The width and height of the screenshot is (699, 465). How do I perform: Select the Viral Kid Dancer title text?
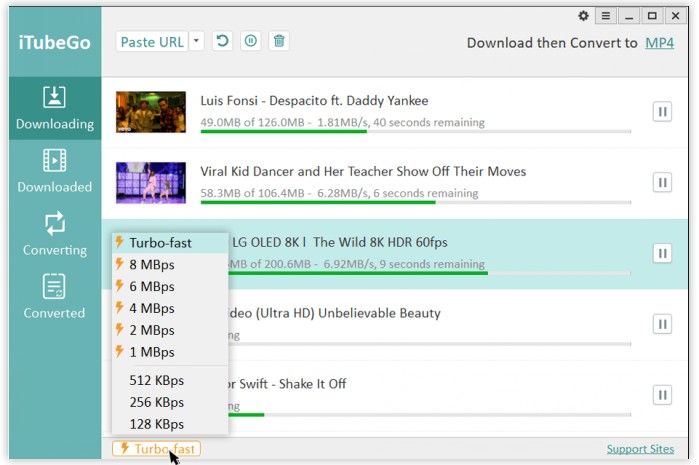tap(363, 172)
